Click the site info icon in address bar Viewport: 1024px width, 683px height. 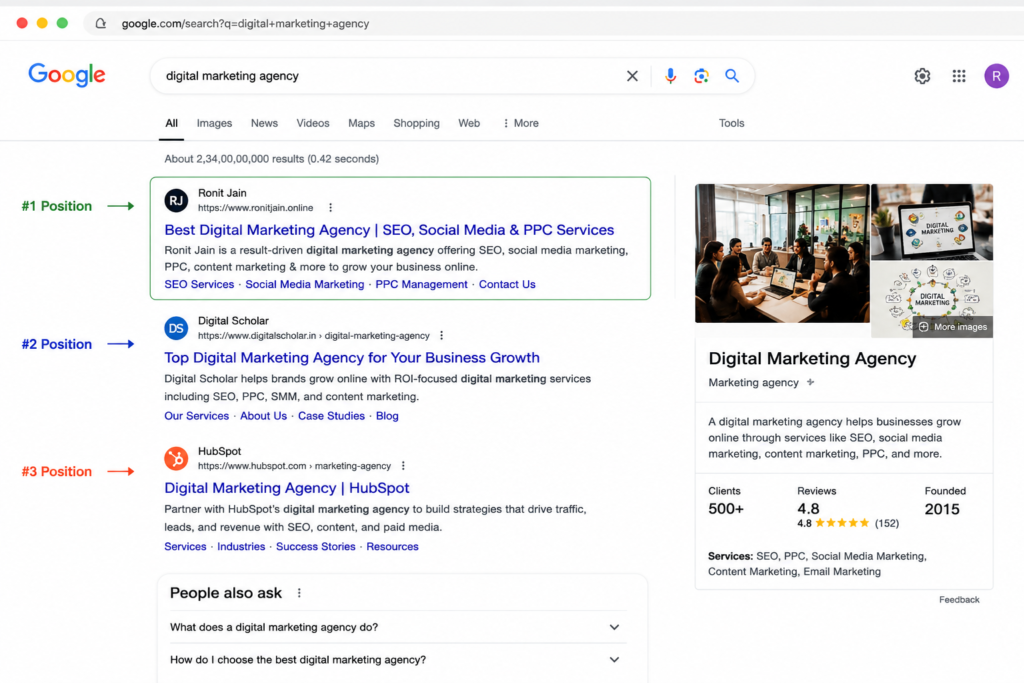pyautogui.click(x=101, y=24)
